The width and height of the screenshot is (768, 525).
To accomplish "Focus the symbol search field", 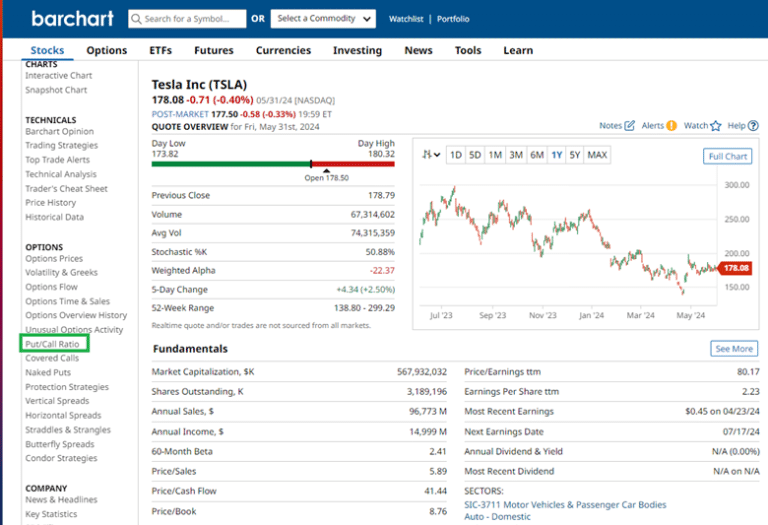I will [192, 19].
